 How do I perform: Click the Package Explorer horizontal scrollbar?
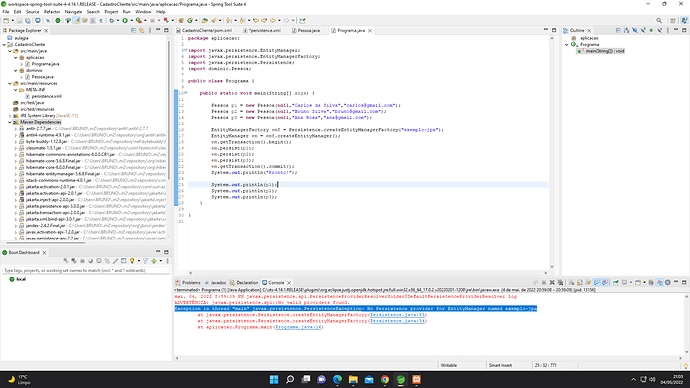coord(46,242)
